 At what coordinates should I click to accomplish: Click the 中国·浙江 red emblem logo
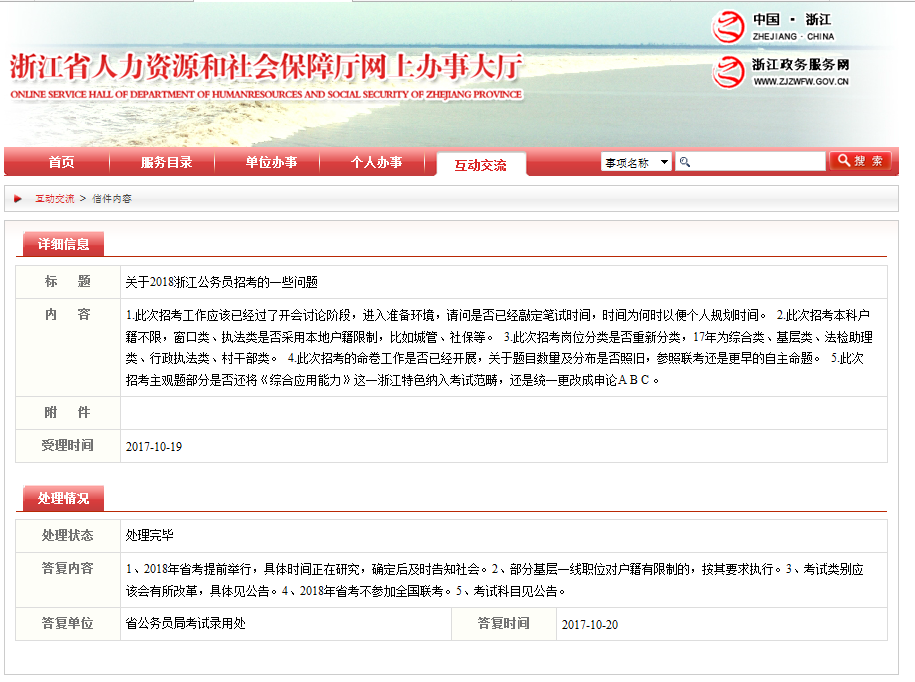pos(729,27)
